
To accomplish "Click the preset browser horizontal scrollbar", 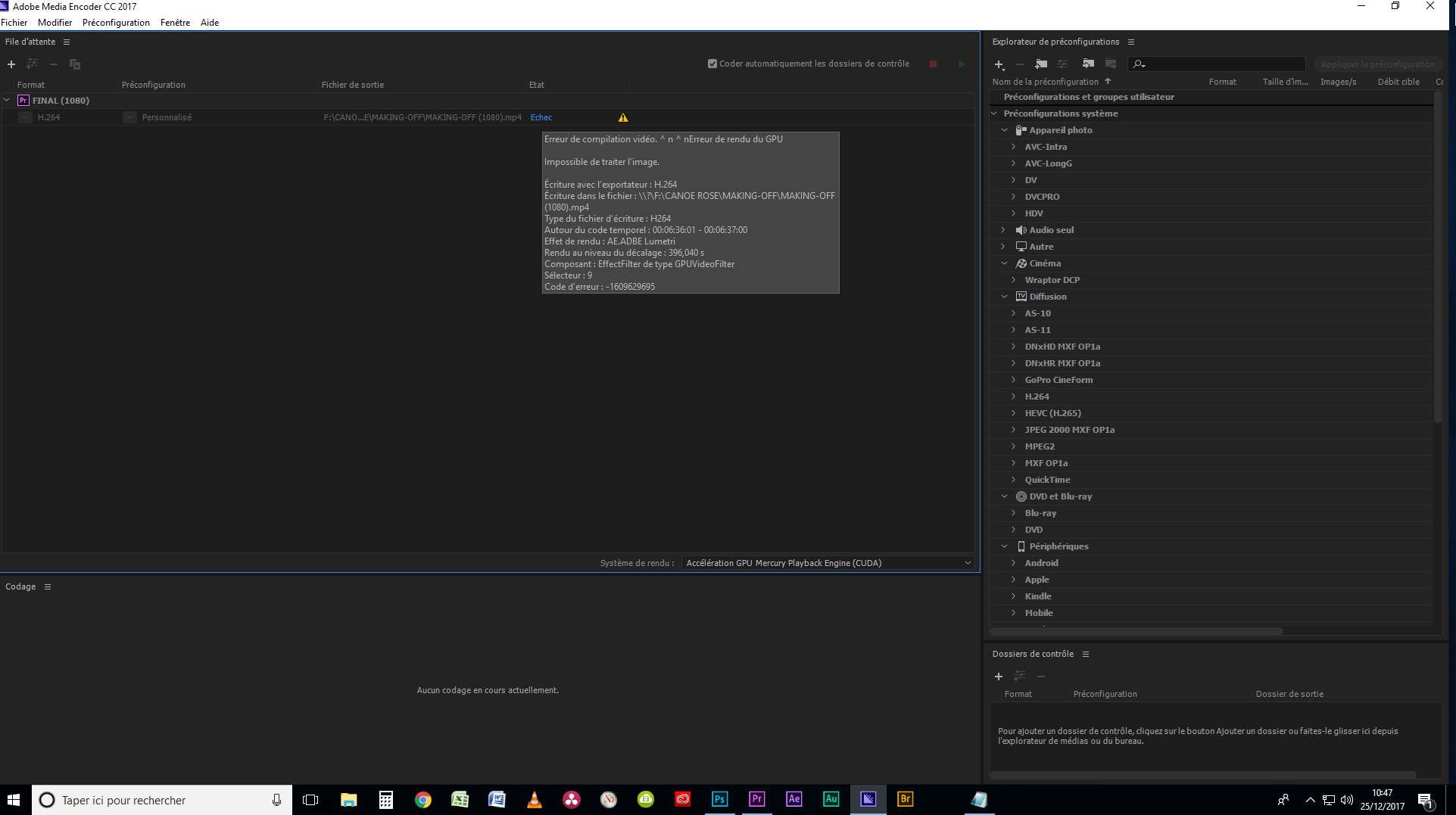I will click(1136, 631).
